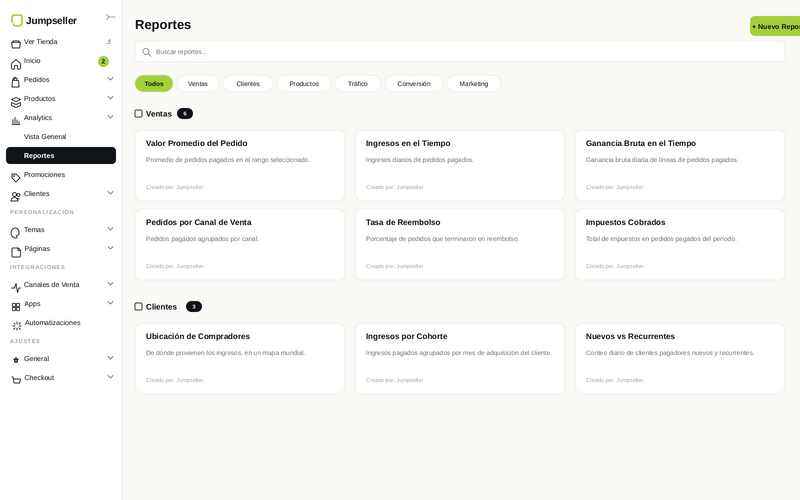Open Impuestos Cobrados report card
The width and height of the screenshot is (800, 500).
(680, 244)
